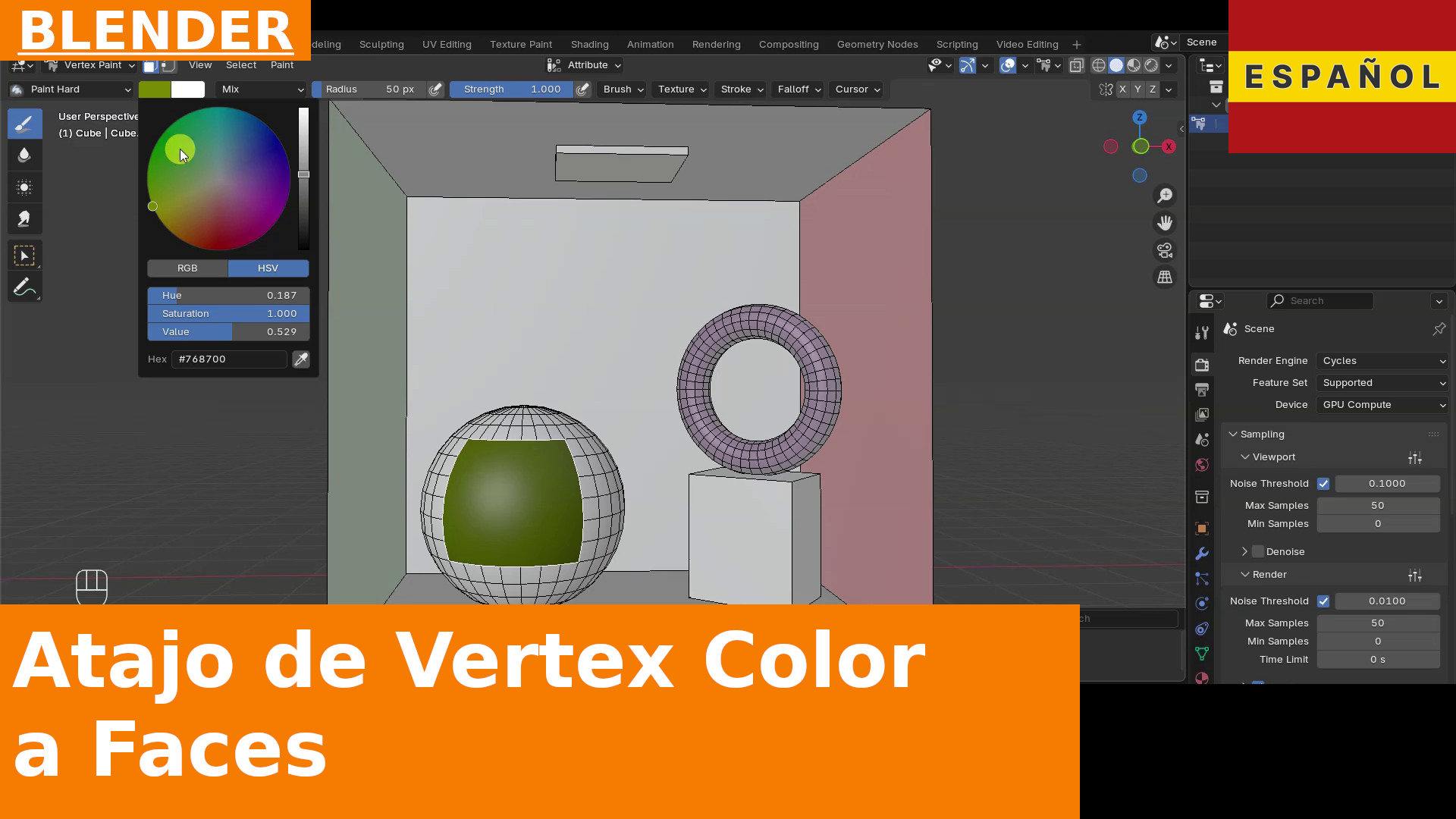Click the color eyedropper next to Hex
Screen dimensions: 1456x819
click(x=301, y=359)
